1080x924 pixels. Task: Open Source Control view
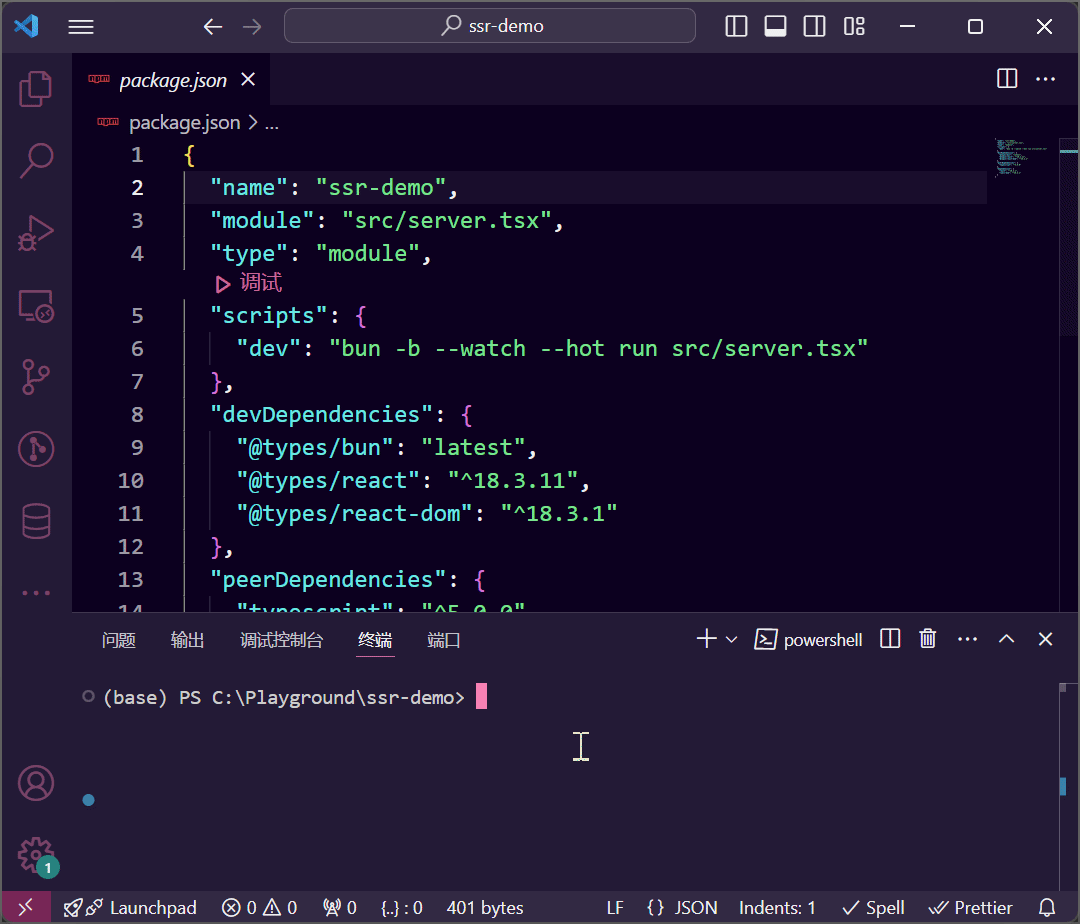36,377
